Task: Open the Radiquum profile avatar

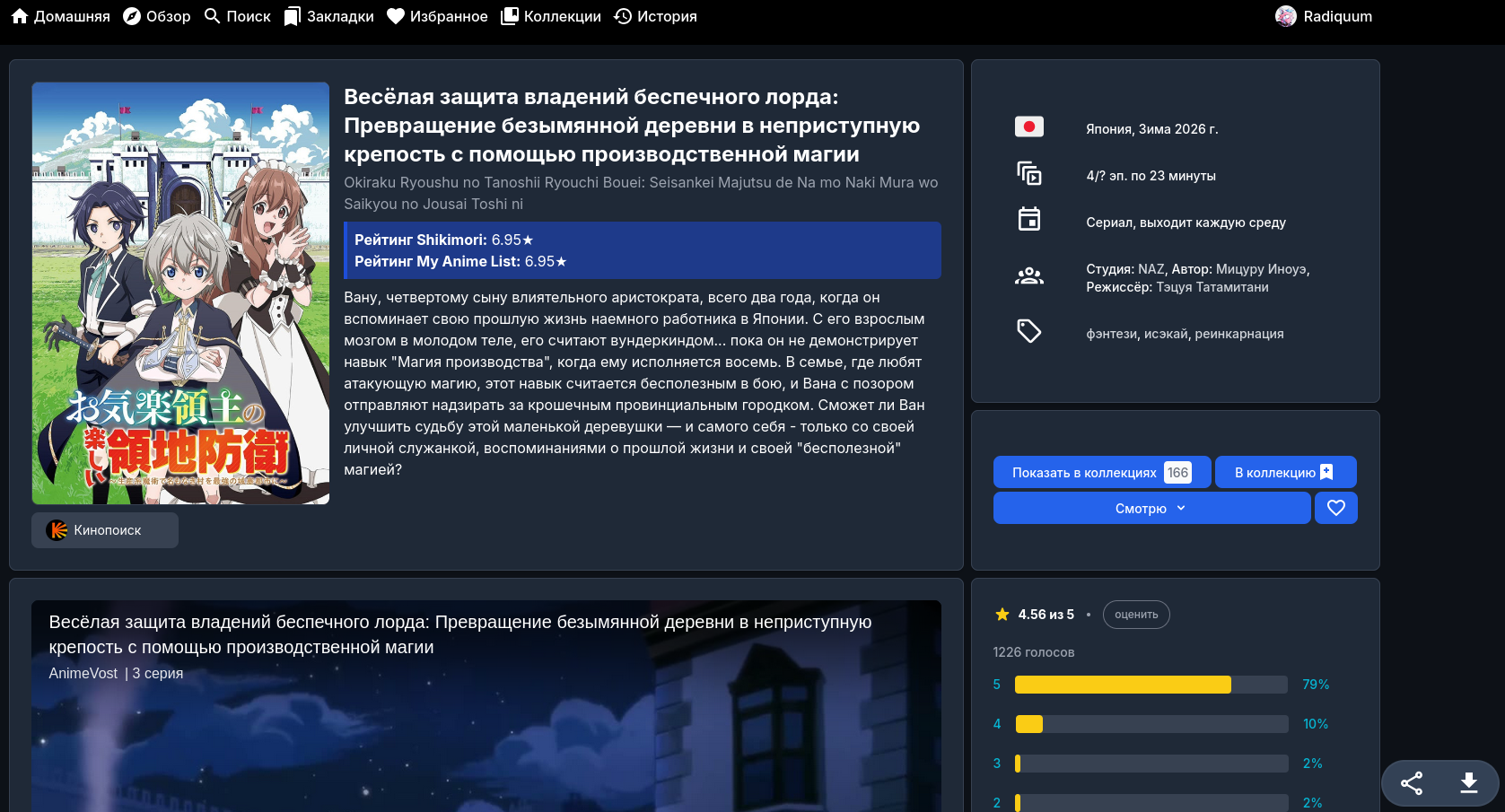Action: (x=1286, y=16)
